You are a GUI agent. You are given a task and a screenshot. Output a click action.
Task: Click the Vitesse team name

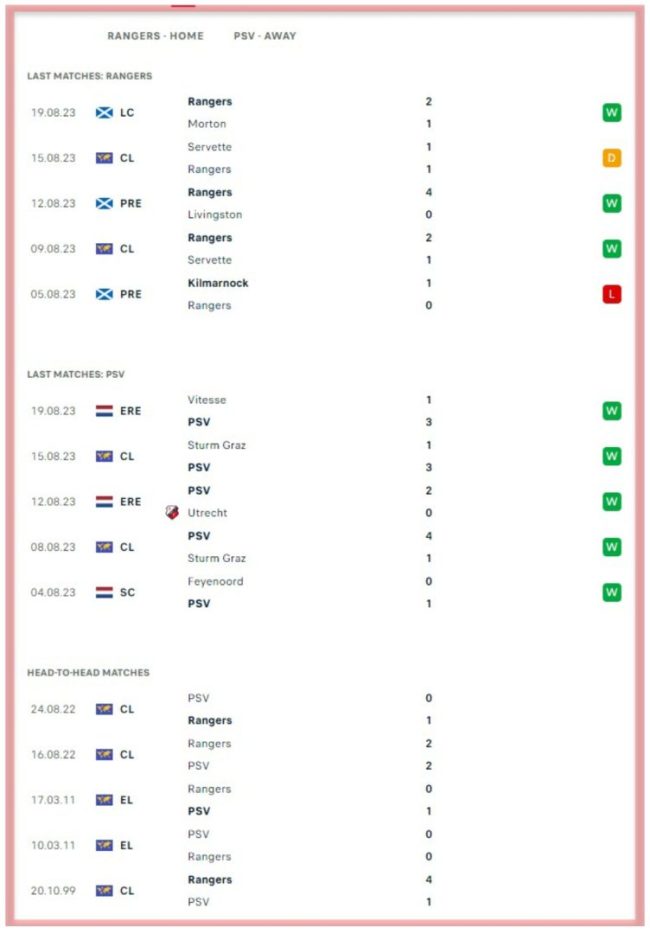[207, 400]
